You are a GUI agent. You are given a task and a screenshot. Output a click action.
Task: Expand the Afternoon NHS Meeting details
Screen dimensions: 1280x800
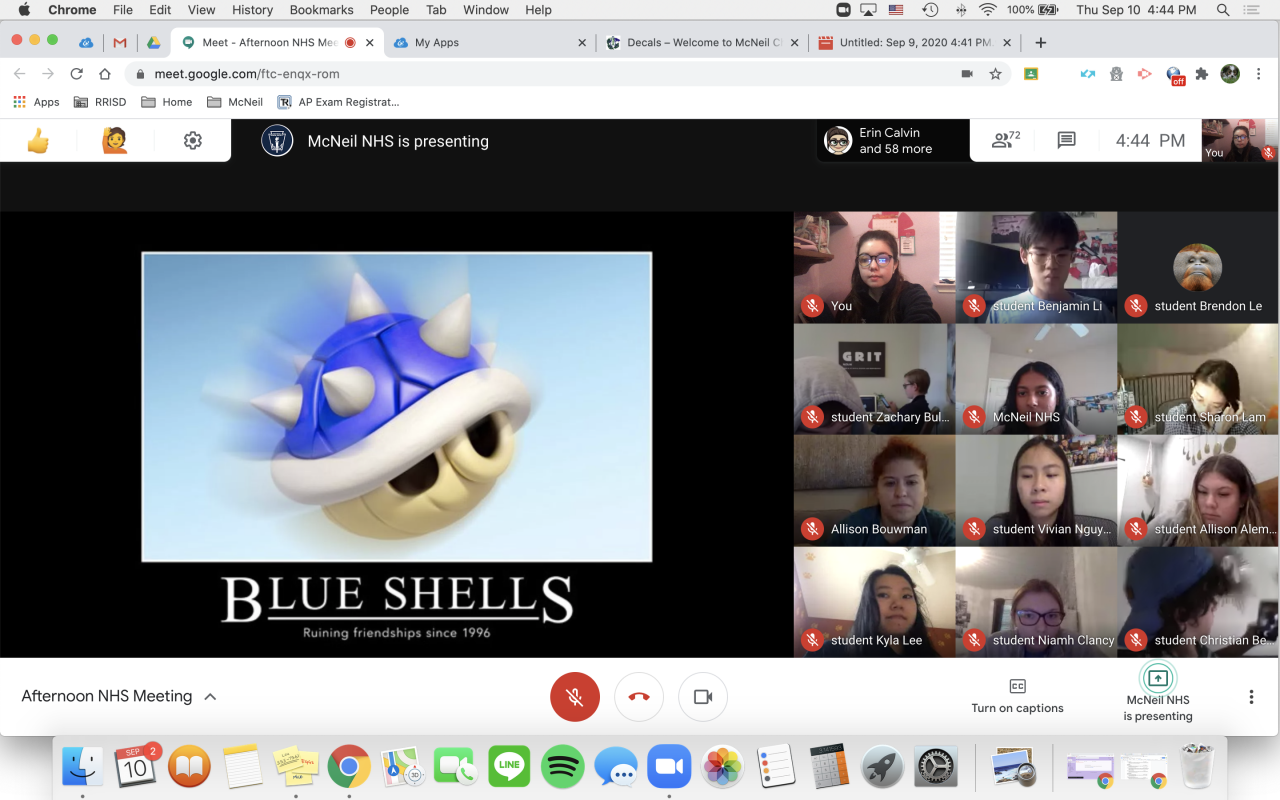(x=118, y=697)
